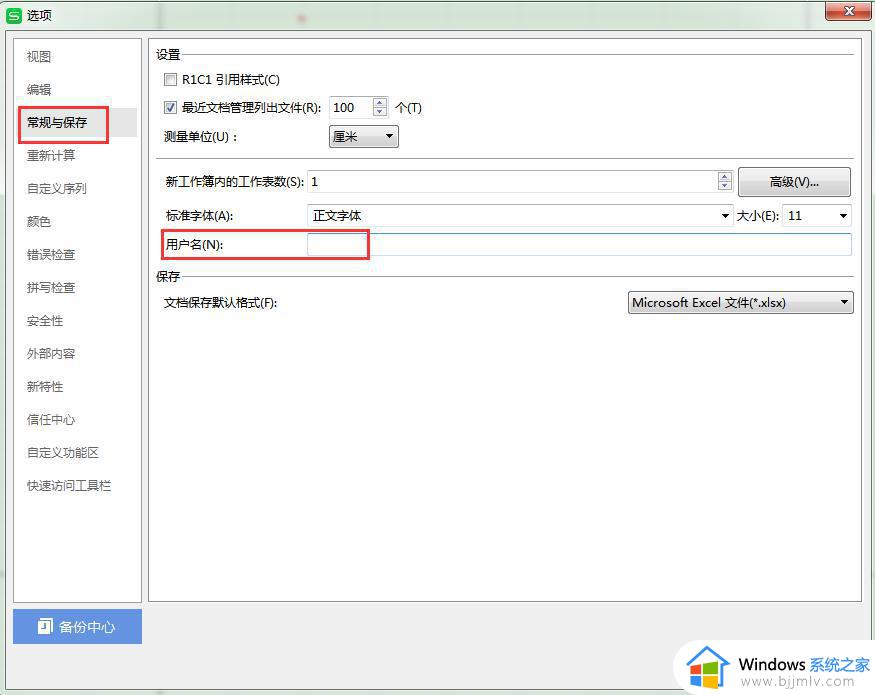Screen dimensions: 875x695
Task: Select the 编辑 category
Action: [39, 89]
